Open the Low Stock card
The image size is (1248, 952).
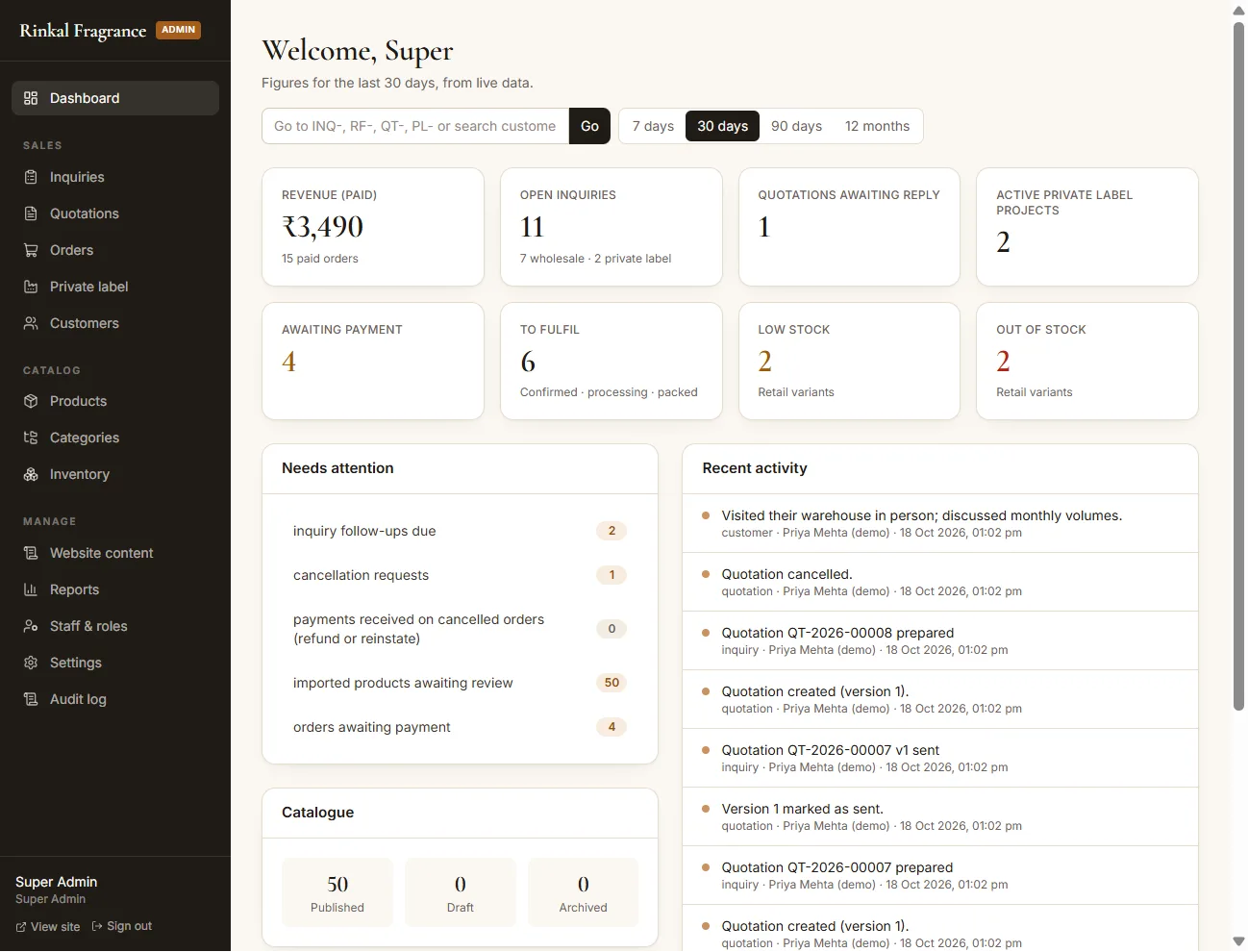coord(849,362)
